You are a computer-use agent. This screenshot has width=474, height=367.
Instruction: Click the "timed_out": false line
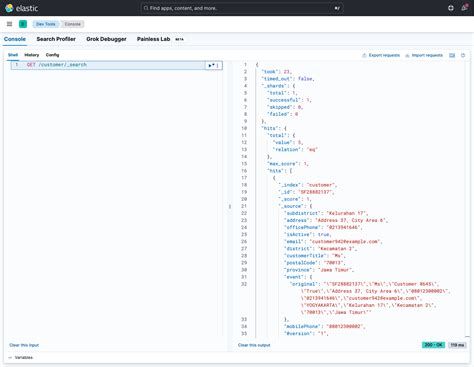tap(288, 79)
